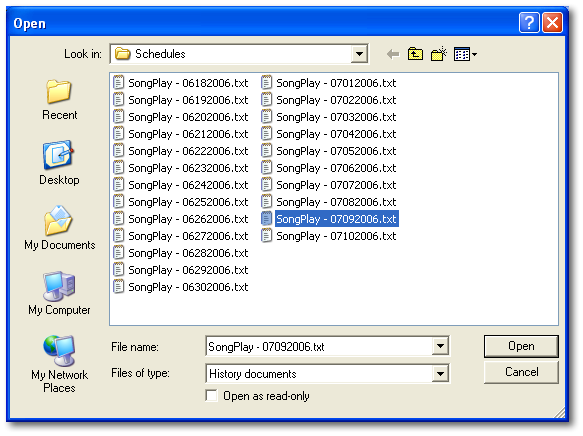The width and height of the screenshot is (583, 436).
Task: Select file name SongPlay - 06192006.txt
Action: [188, 100]
